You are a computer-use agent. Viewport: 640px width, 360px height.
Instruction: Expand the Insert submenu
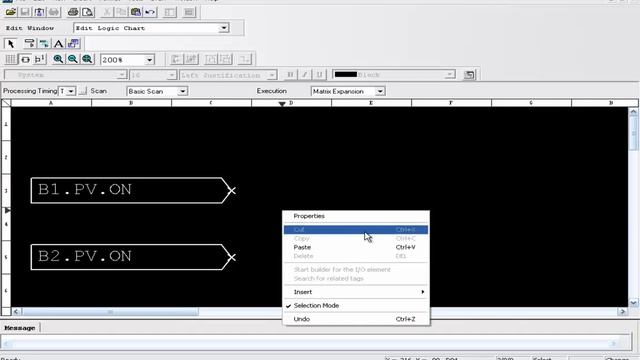[356, 292]
